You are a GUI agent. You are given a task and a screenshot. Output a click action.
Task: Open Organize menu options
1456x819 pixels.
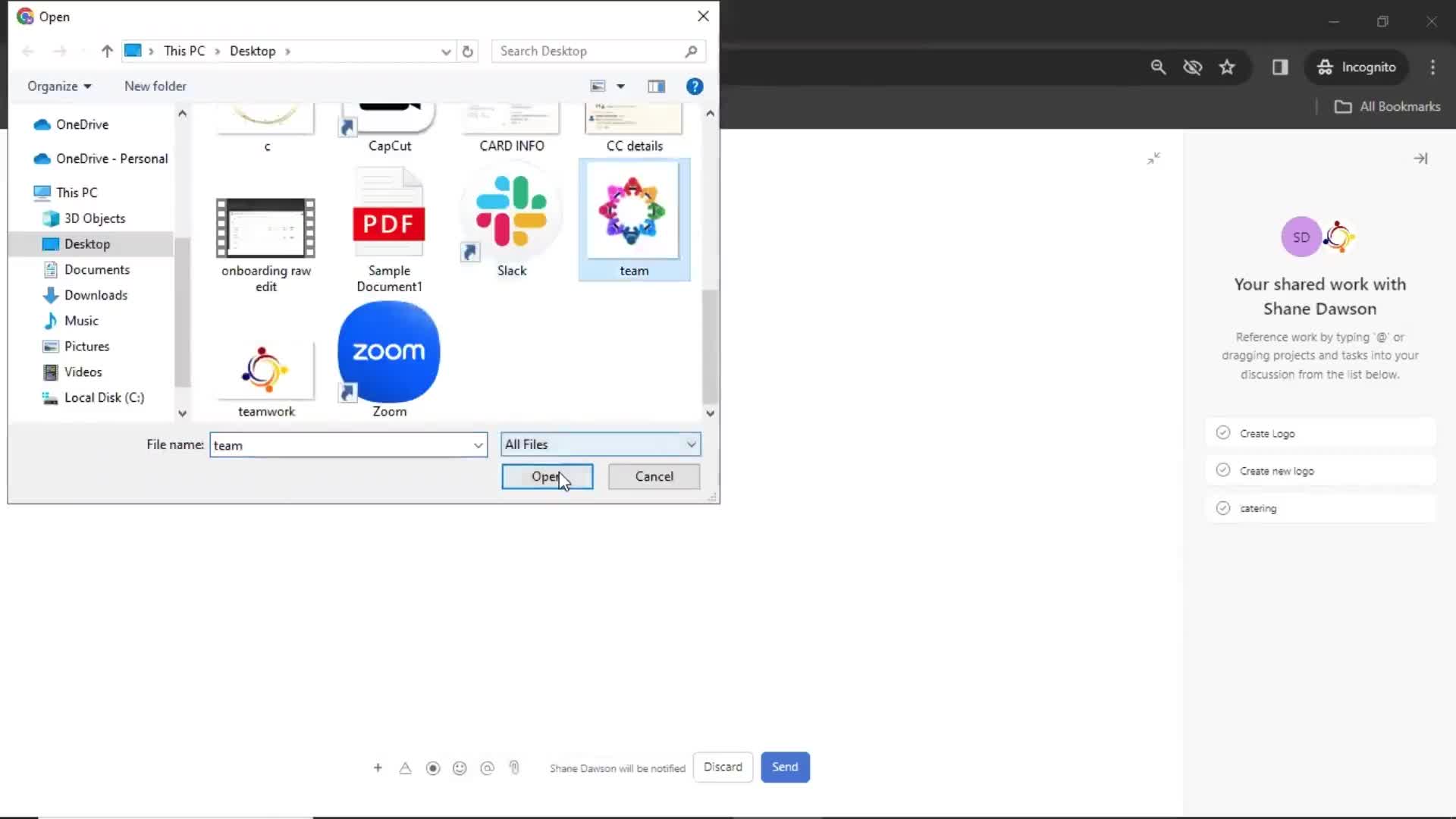pyautogui.click(x=57, y=86)
